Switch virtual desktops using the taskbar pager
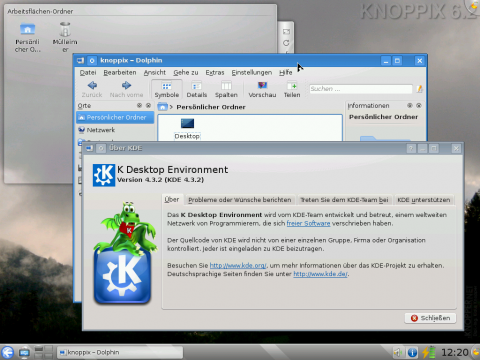The image size is (480, 360). (43, 352)
